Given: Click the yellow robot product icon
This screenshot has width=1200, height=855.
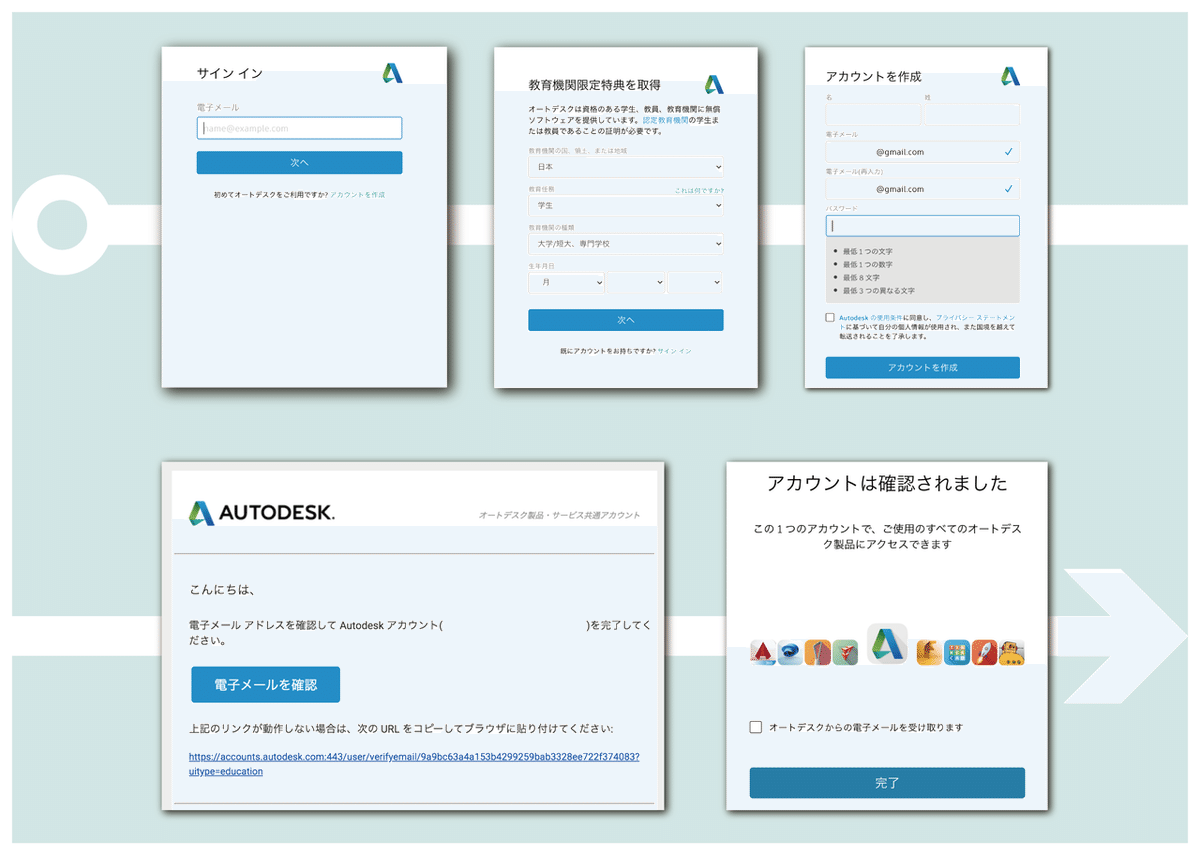Looking at the screenshot, I should pyautogui.click(x=1012, y=654).
